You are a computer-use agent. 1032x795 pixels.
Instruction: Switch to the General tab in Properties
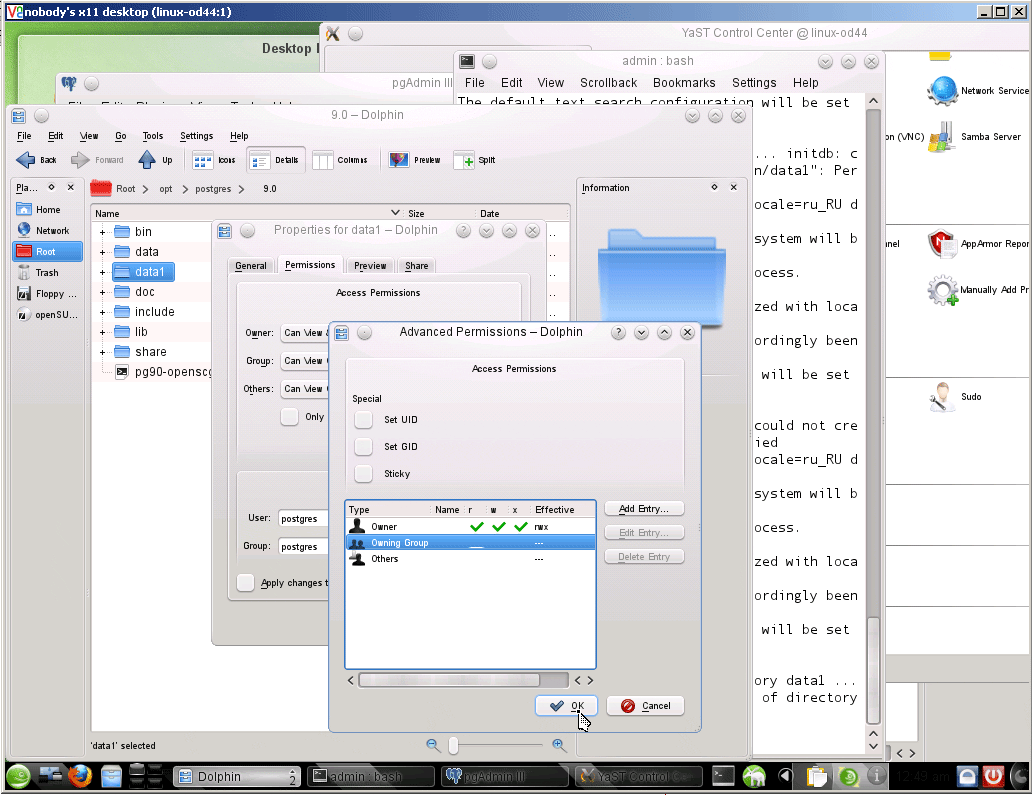pos(251,265)
